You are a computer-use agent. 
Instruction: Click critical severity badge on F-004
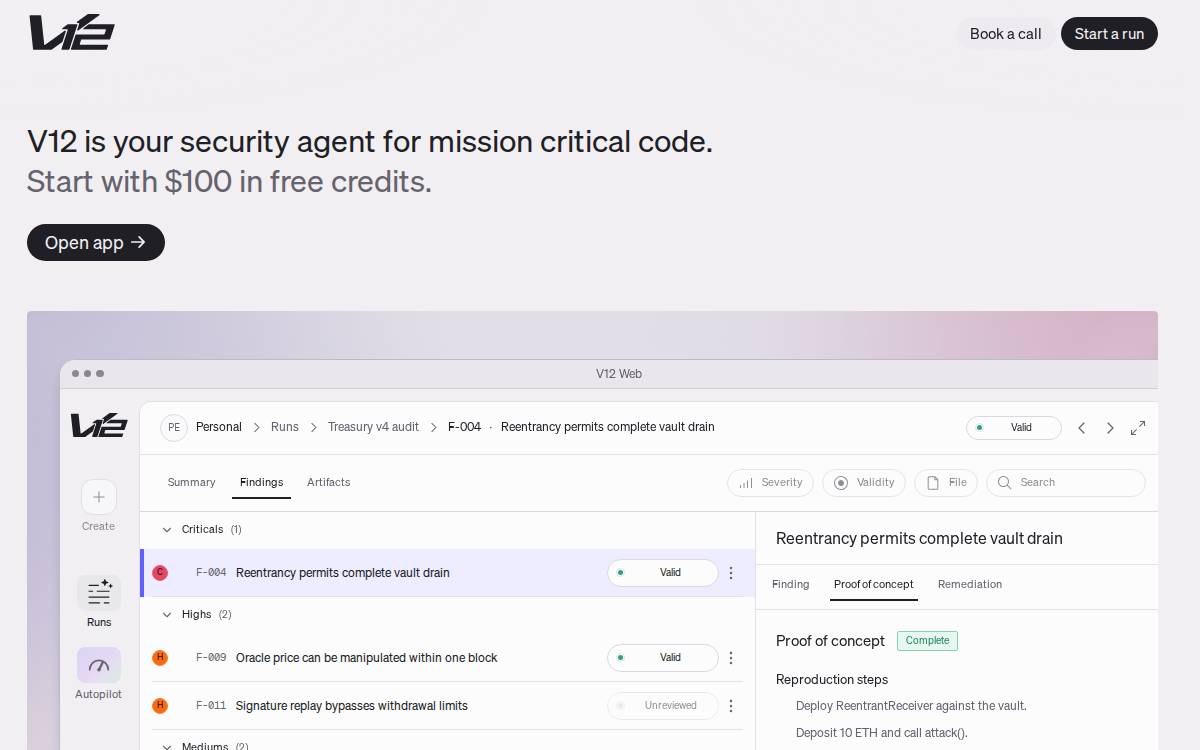coord(160,573)
